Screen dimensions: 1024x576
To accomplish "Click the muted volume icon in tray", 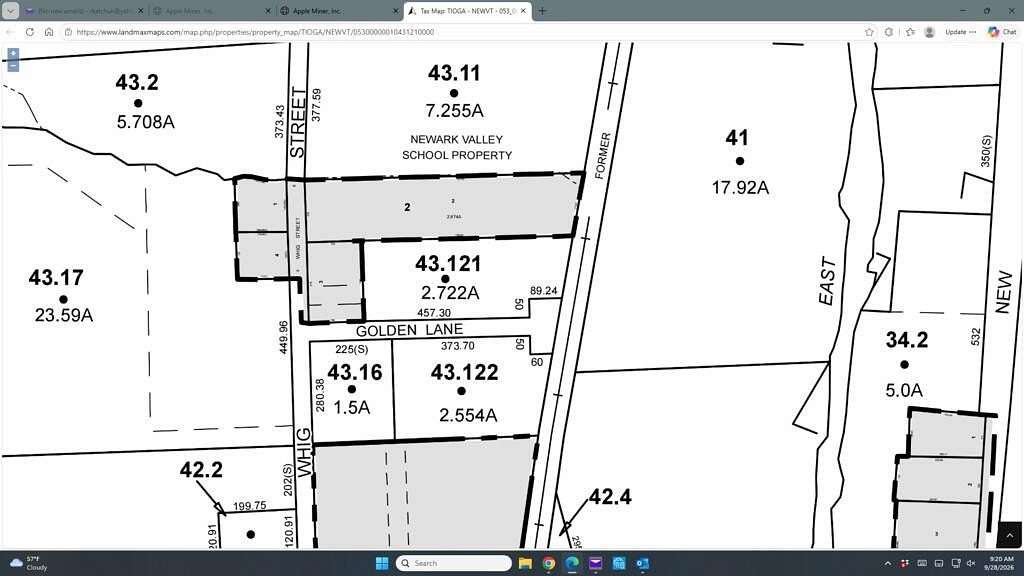I will coord(971,563).
